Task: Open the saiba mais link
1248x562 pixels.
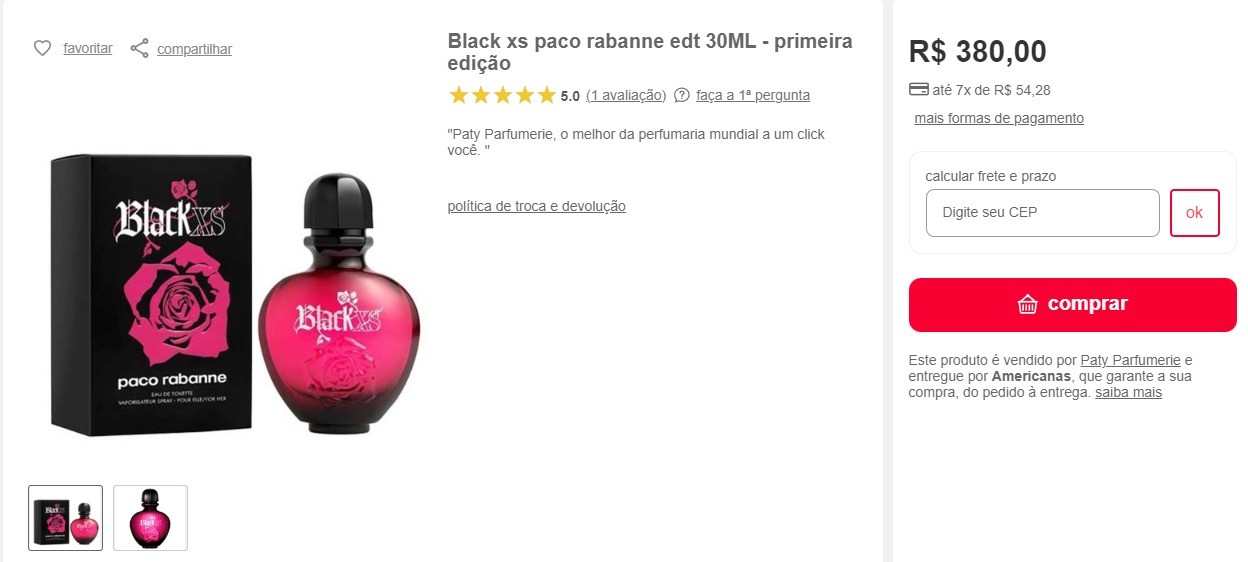Action: pyautogui.click(x=1128, y=392)
